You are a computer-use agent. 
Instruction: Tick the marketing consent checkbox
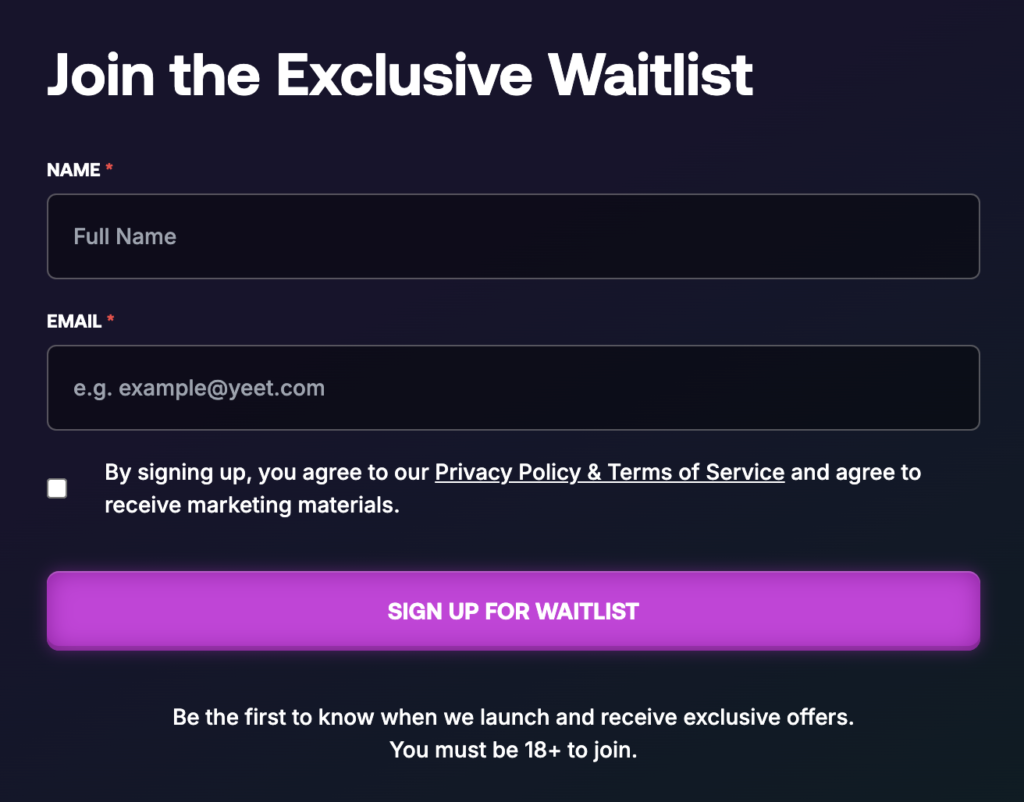point(57,488)
